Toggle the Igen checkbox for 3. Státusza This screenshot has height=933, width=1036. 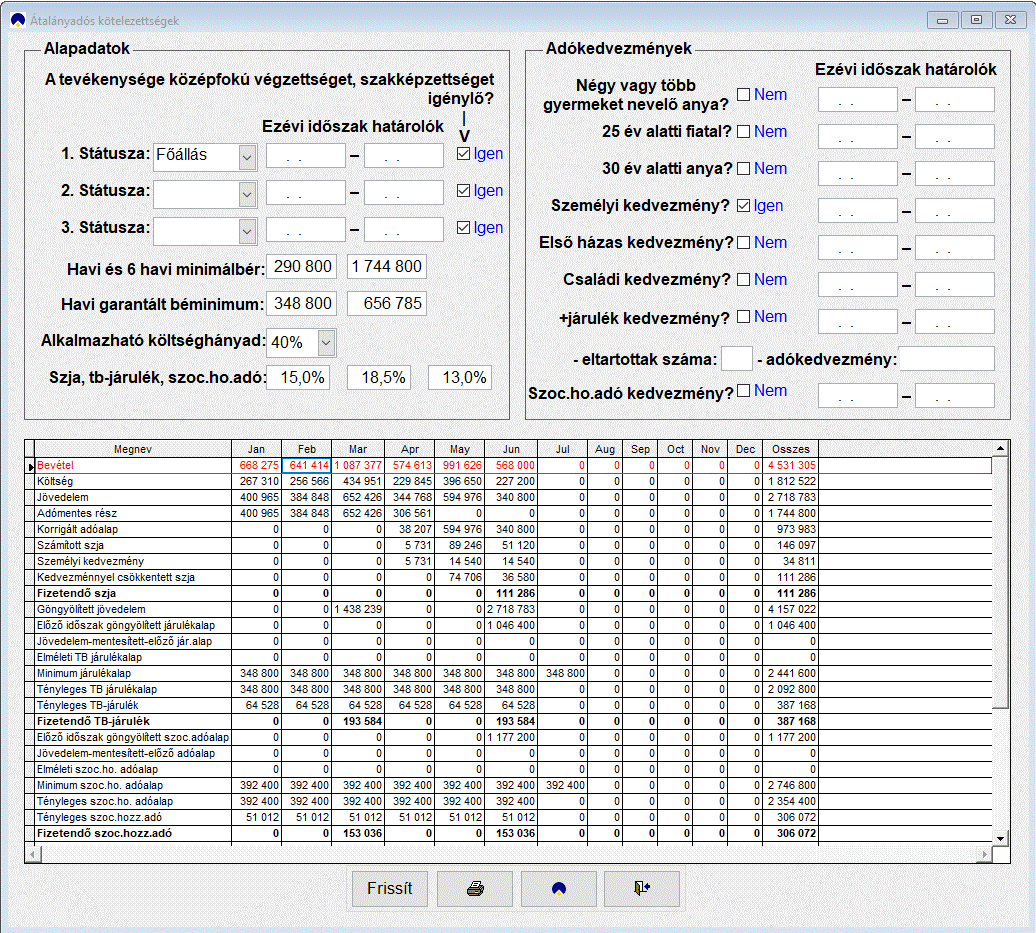(463, 227)
